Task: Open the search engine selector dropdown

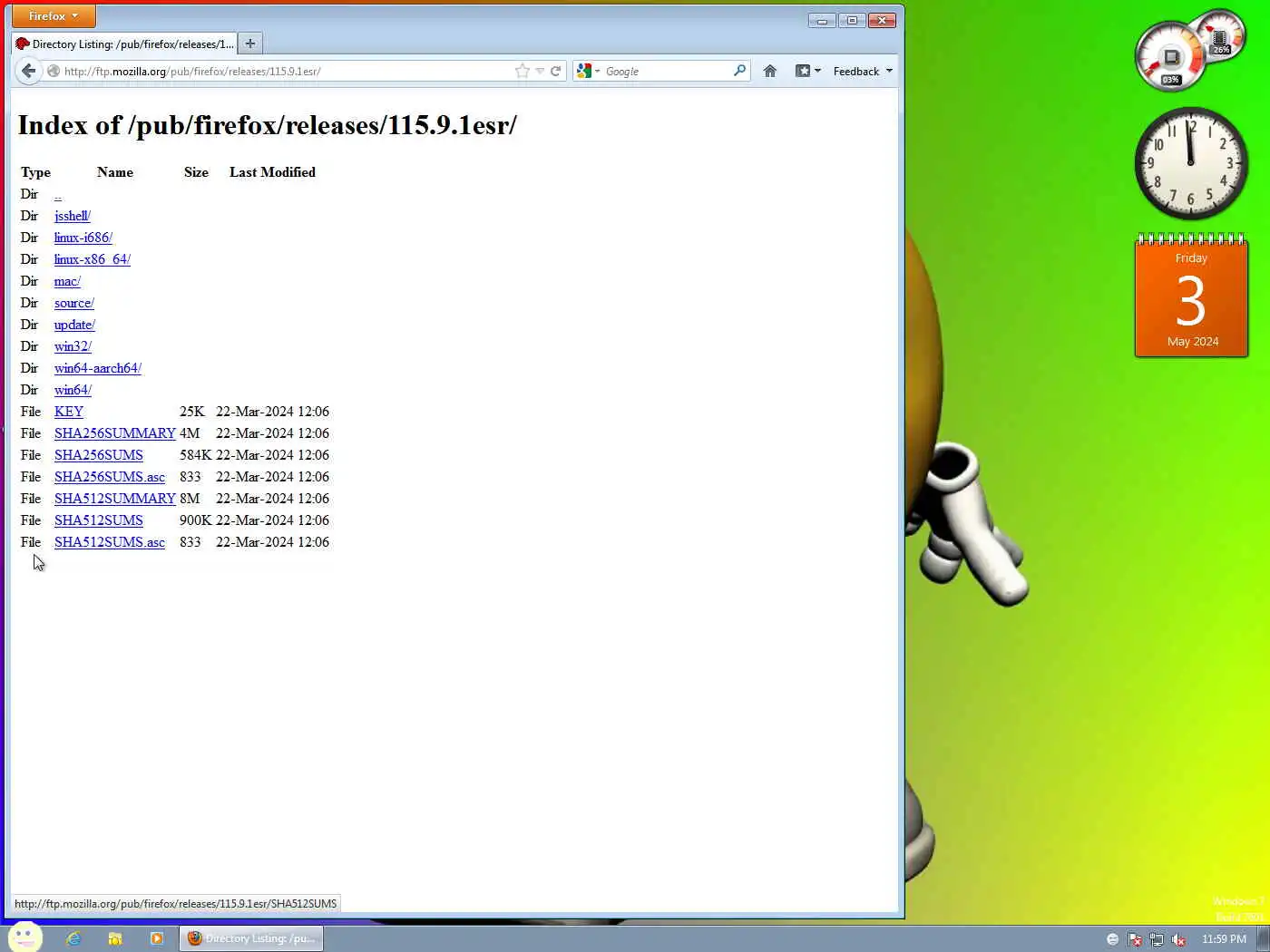Action: (588, 71)
